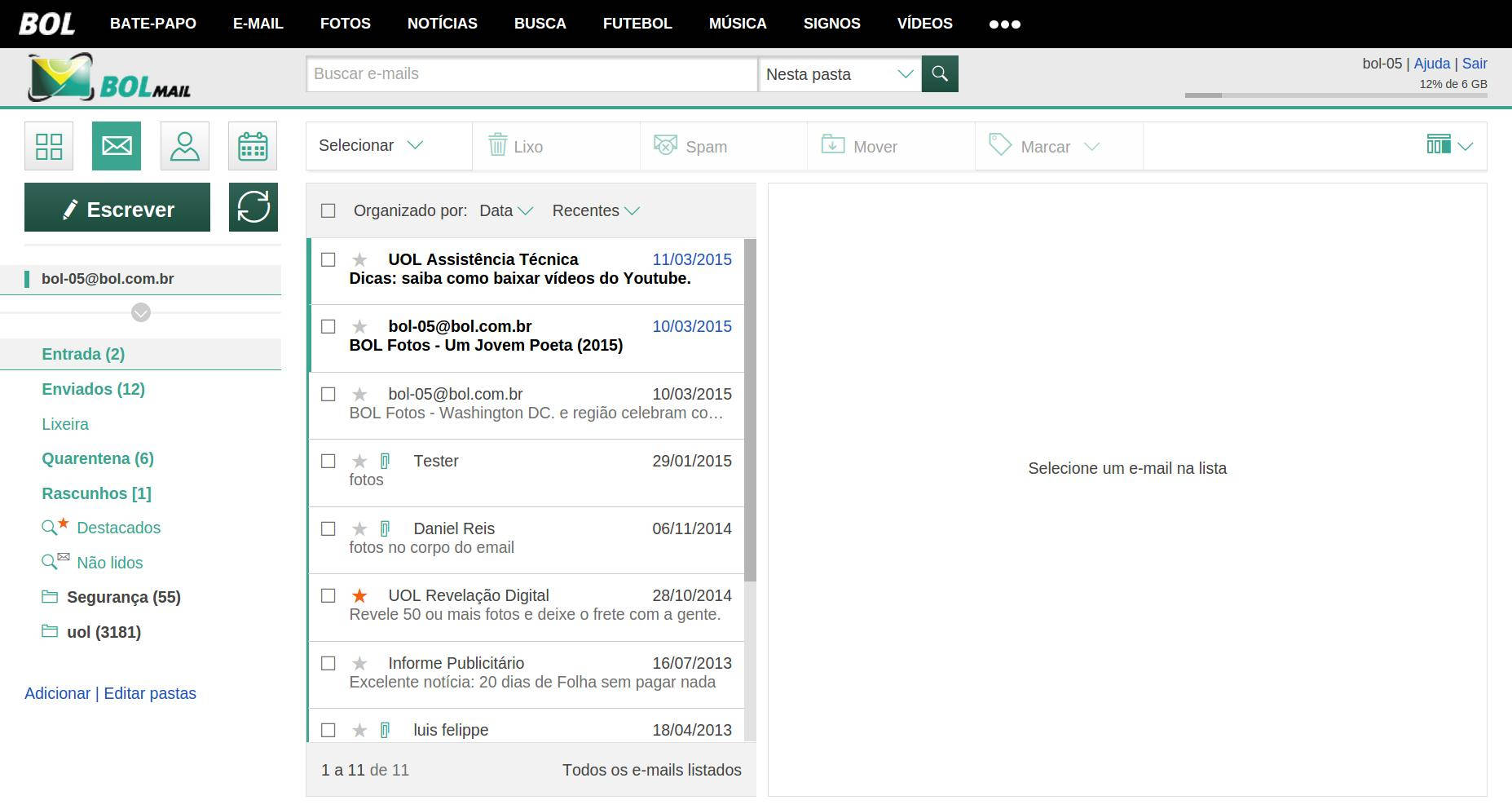Viewport: 1512px width, 809px height.
Task: Open the Segurança folder
Action: pyautogui.click(x=124, y=597)
